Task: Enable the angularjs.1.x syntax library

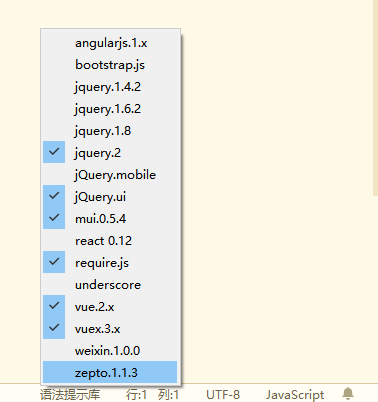Action: tap(110, 43)
